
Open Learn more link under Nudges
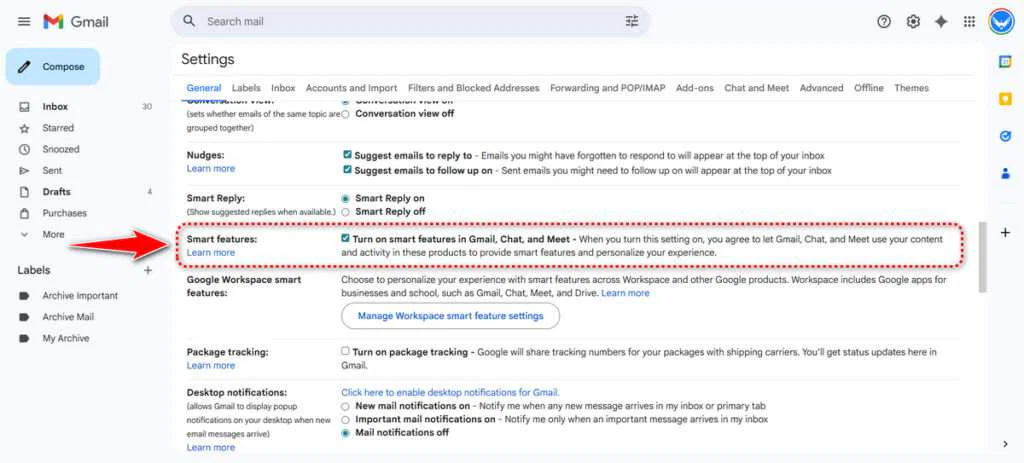[x=210, y=168]
